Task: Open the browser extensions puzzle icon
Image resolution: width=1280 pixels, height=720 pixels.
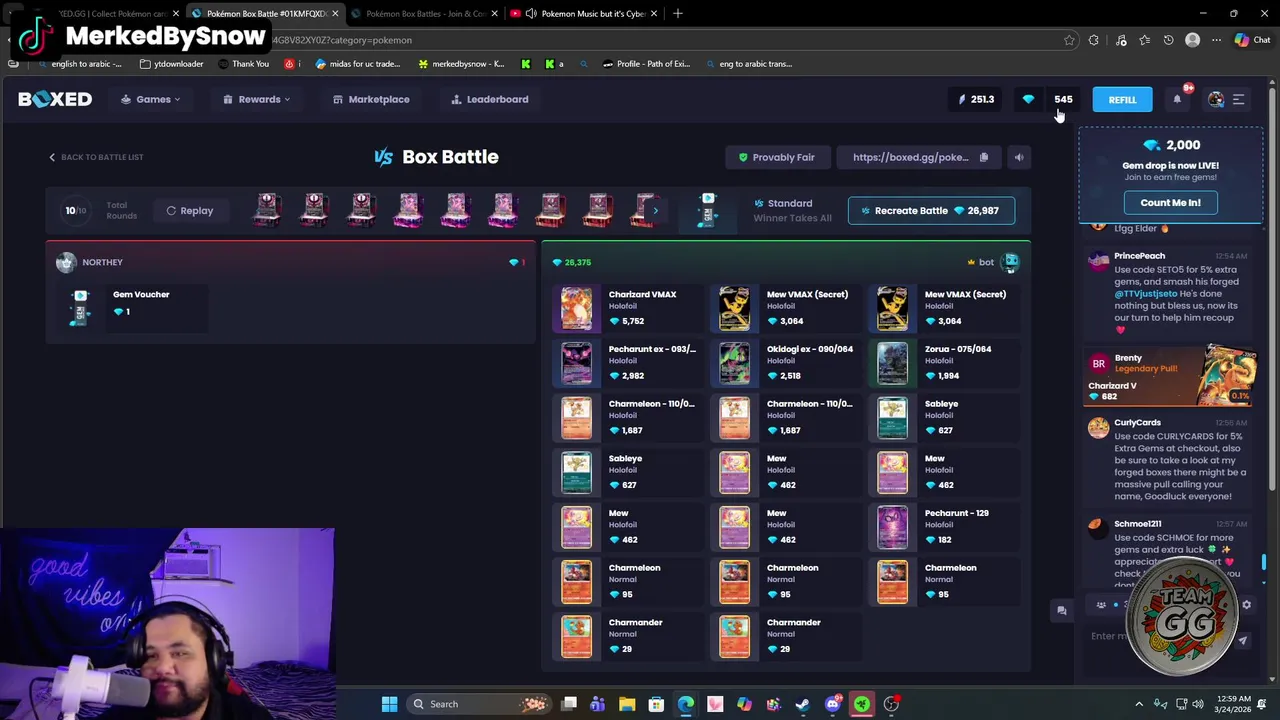Action: [x=1094, y=40]
